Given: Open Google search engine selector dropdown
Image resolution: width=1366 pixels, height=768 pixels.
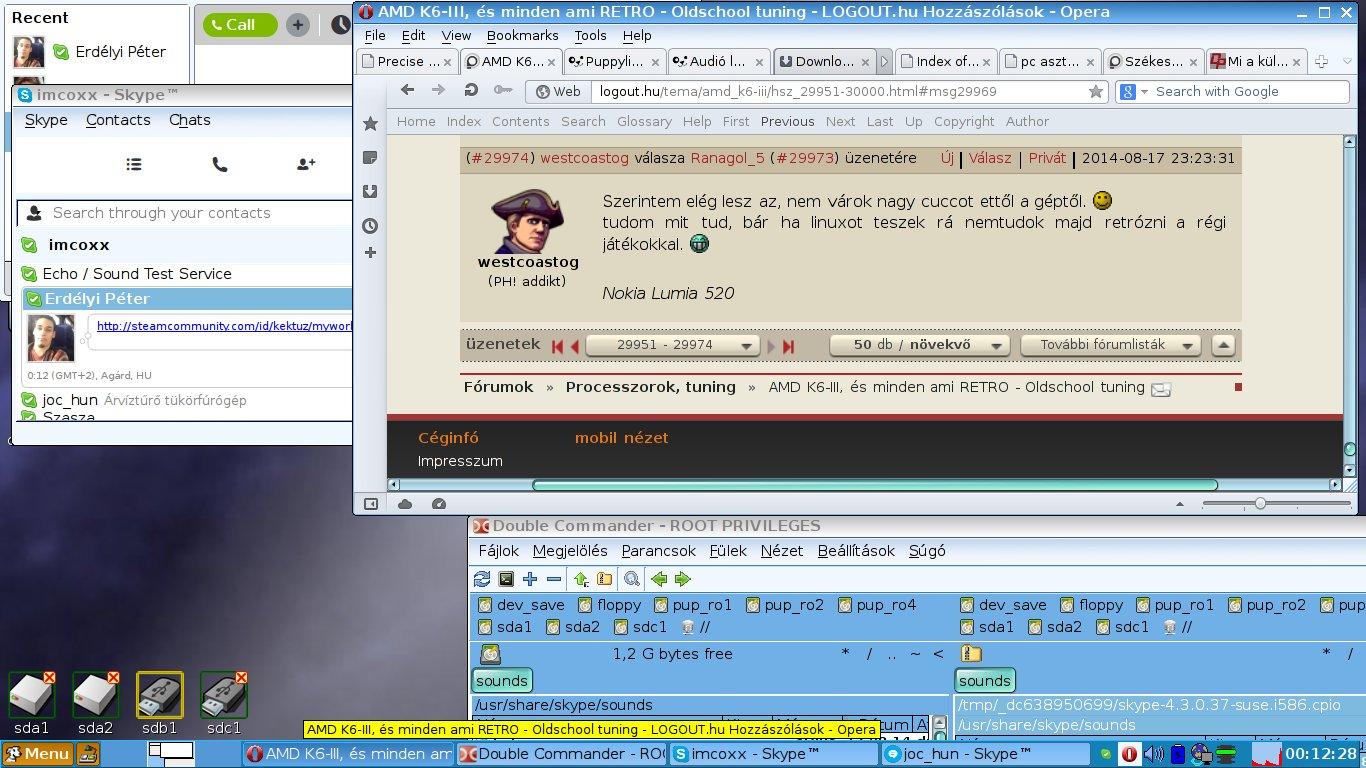Looking at the screenshot, I should (1133, 91).
